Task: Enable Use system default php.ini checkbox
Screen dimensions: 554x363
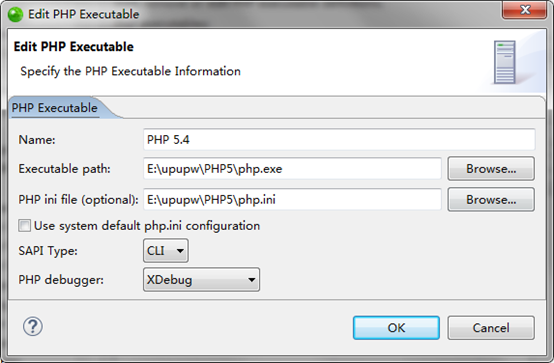Action: [x=24, y=226]
